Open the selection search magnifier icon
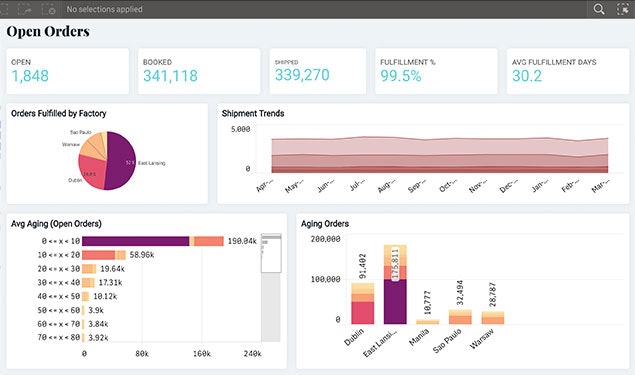 point(599,9)
